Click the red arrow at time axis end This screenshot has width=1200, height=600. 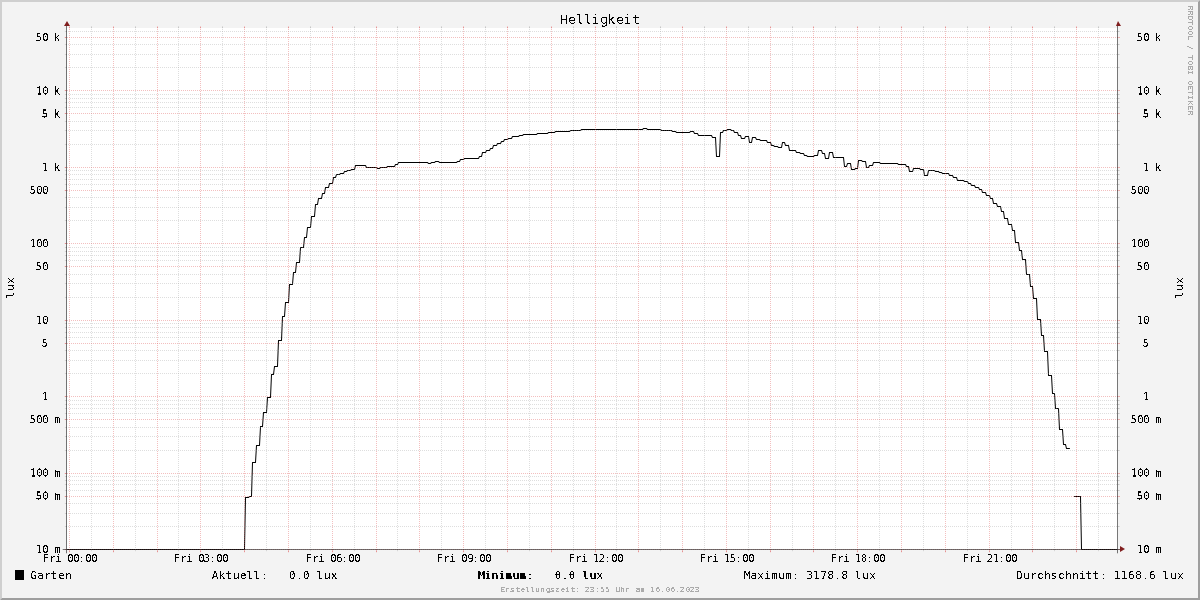point(1122,549)
